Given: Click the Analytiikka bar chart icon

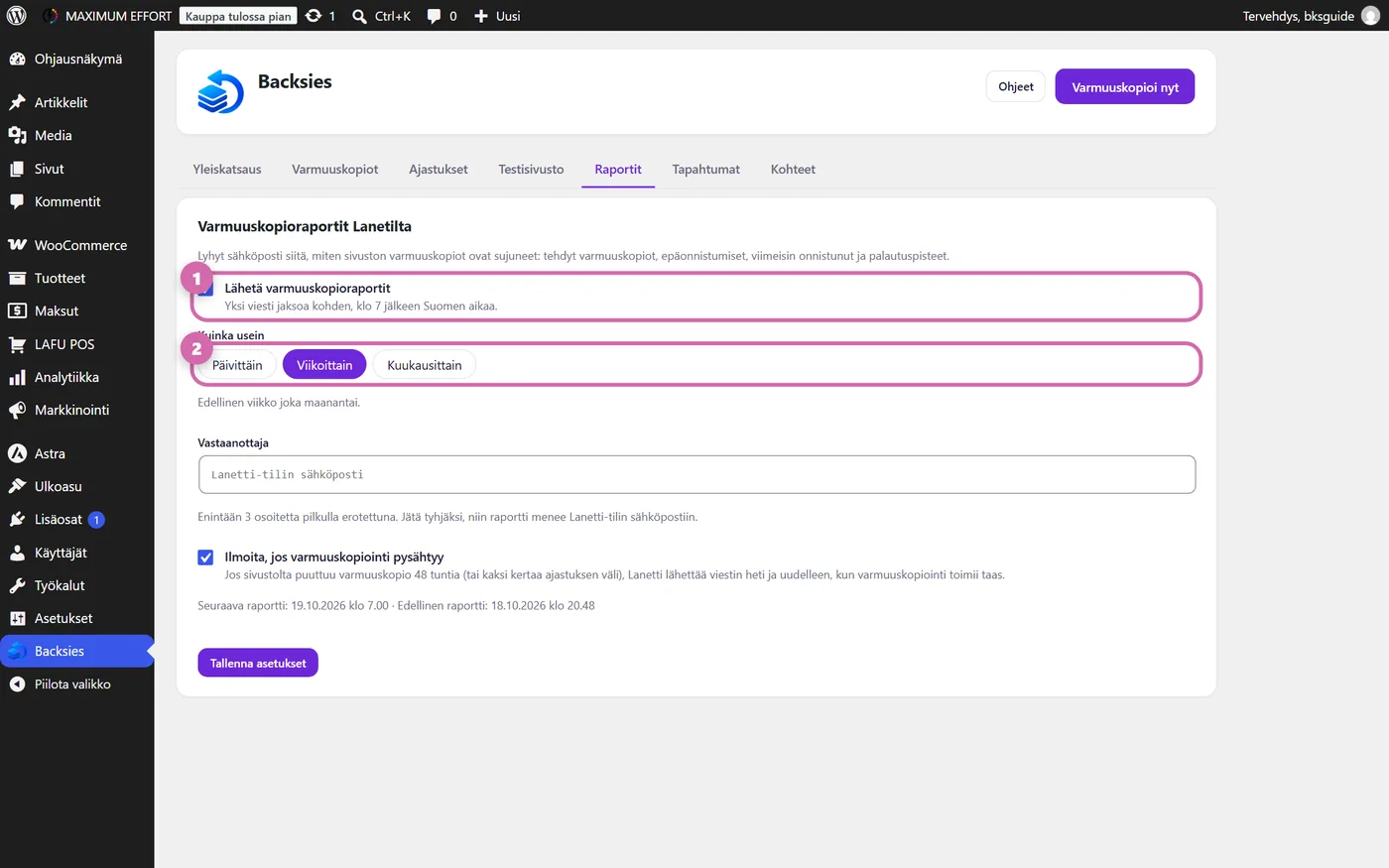Looking at the screenshot, I should tap(17, 377).
